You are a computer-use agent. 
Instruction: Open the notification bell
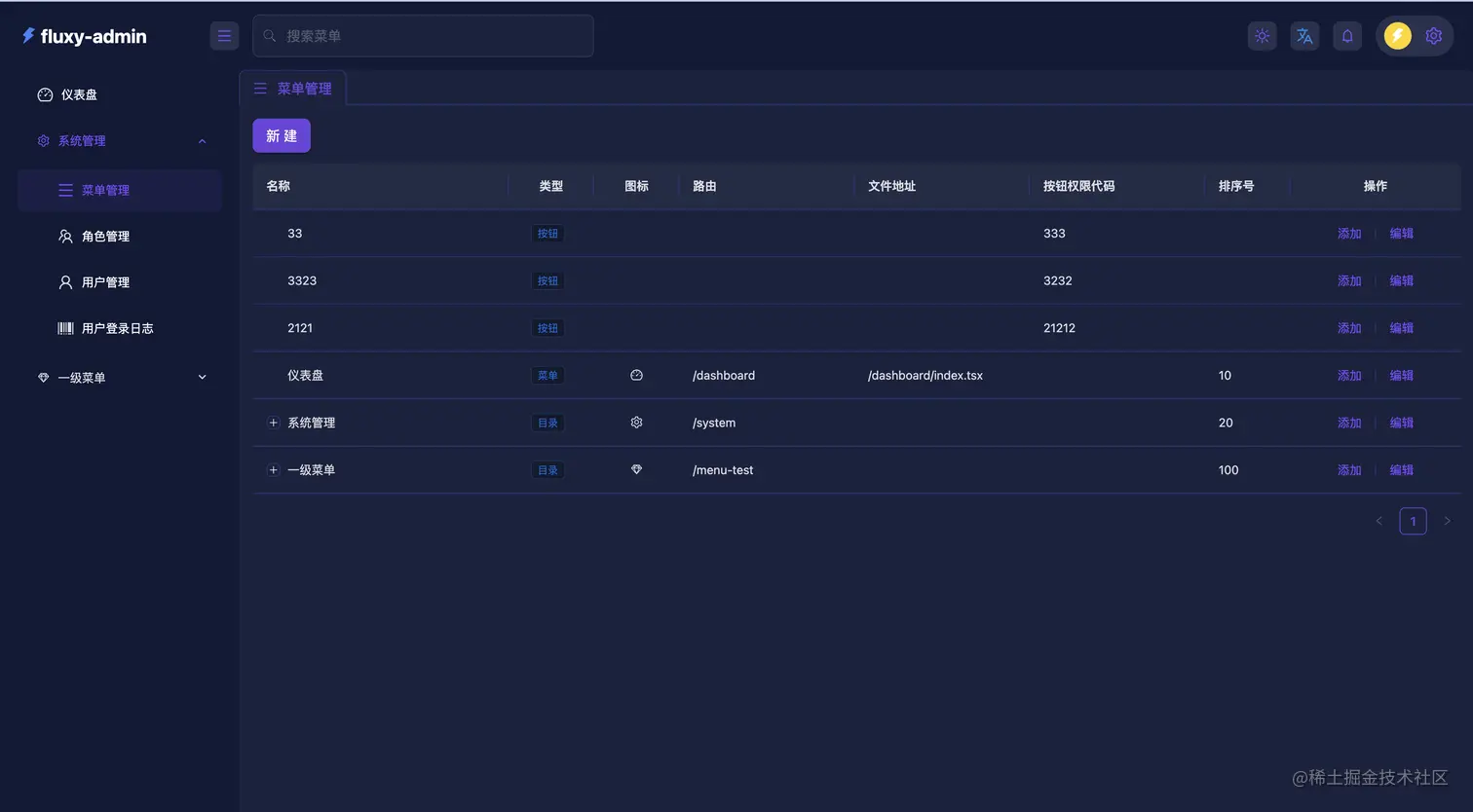pyautogui.click(x=1347, y=36)
